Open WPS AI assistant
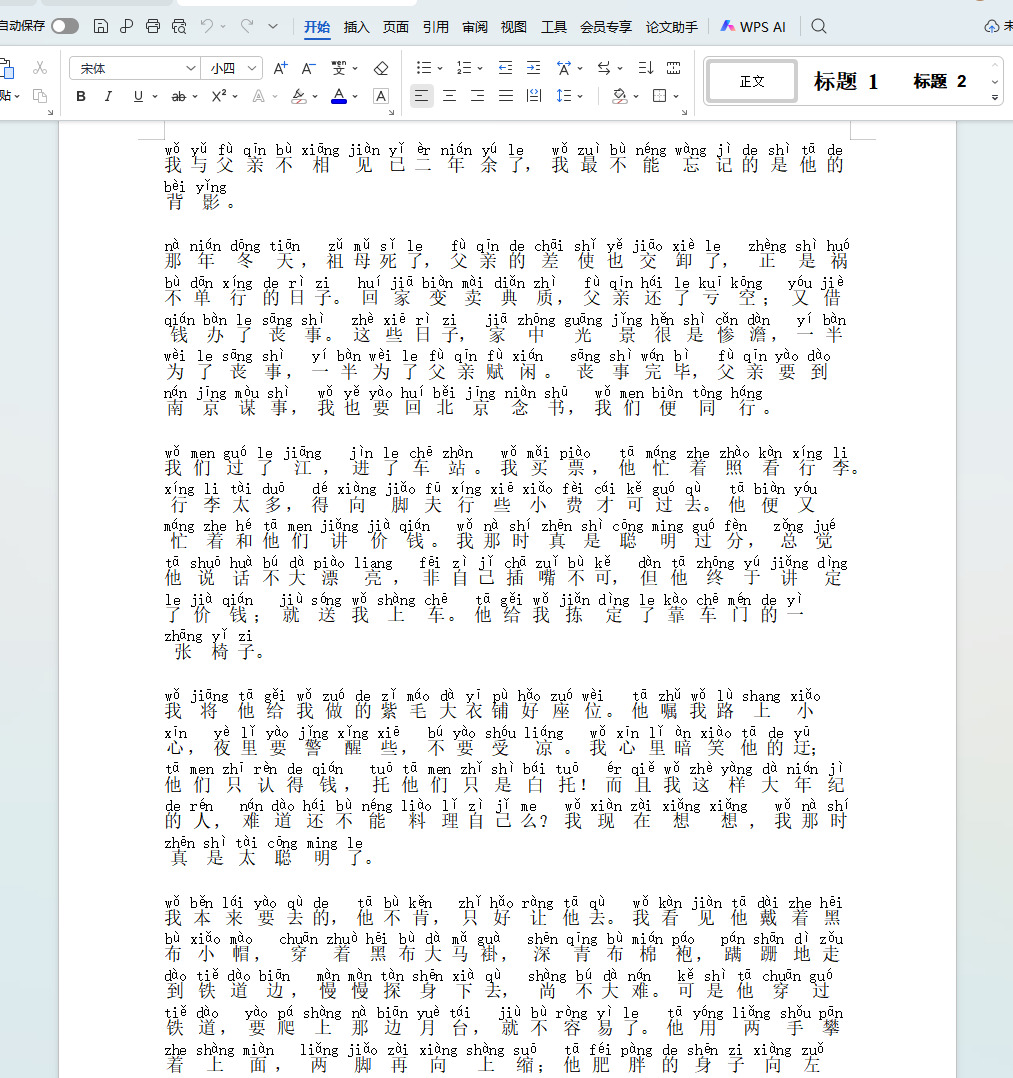 (x=753, y=27)
